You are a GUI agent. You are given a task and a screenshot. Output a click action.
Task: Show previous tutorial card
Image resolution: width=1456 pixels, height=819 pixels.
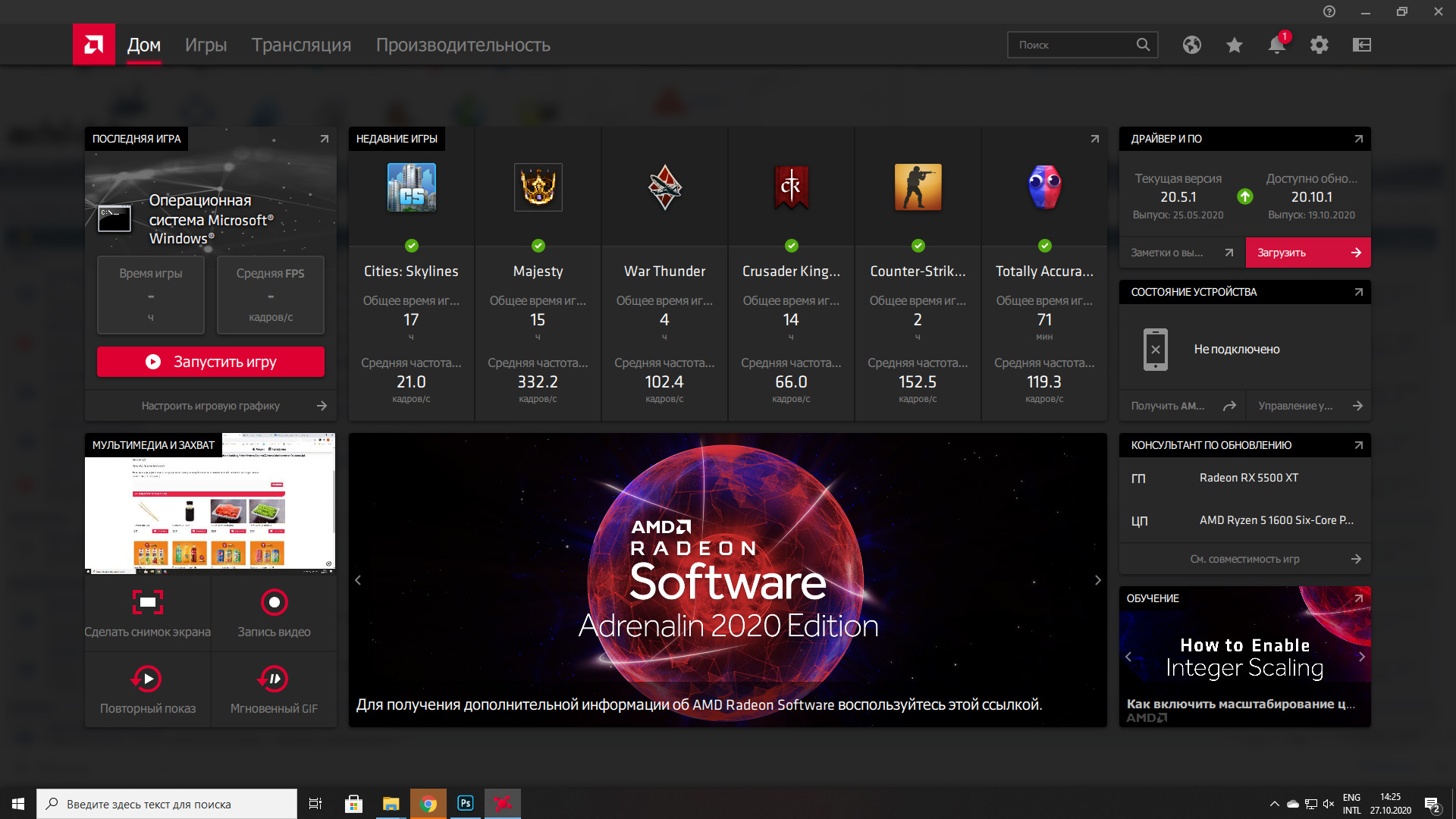(x=1128, y=657)
